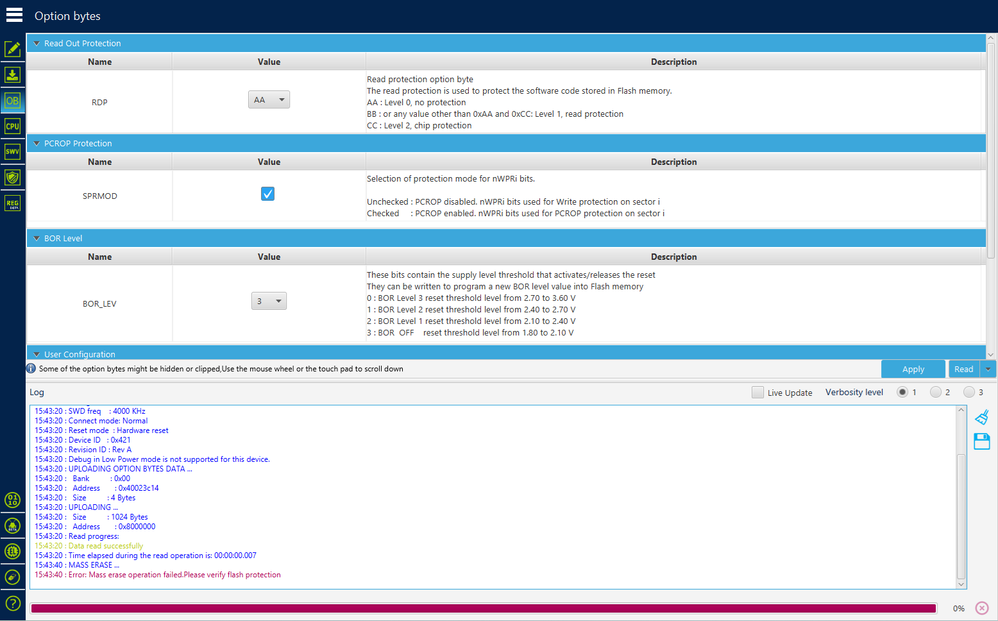Screen dimensions: 998x621
Task: Click 'Size : 1024 Bytes' log line
Action: pos(91,517)
